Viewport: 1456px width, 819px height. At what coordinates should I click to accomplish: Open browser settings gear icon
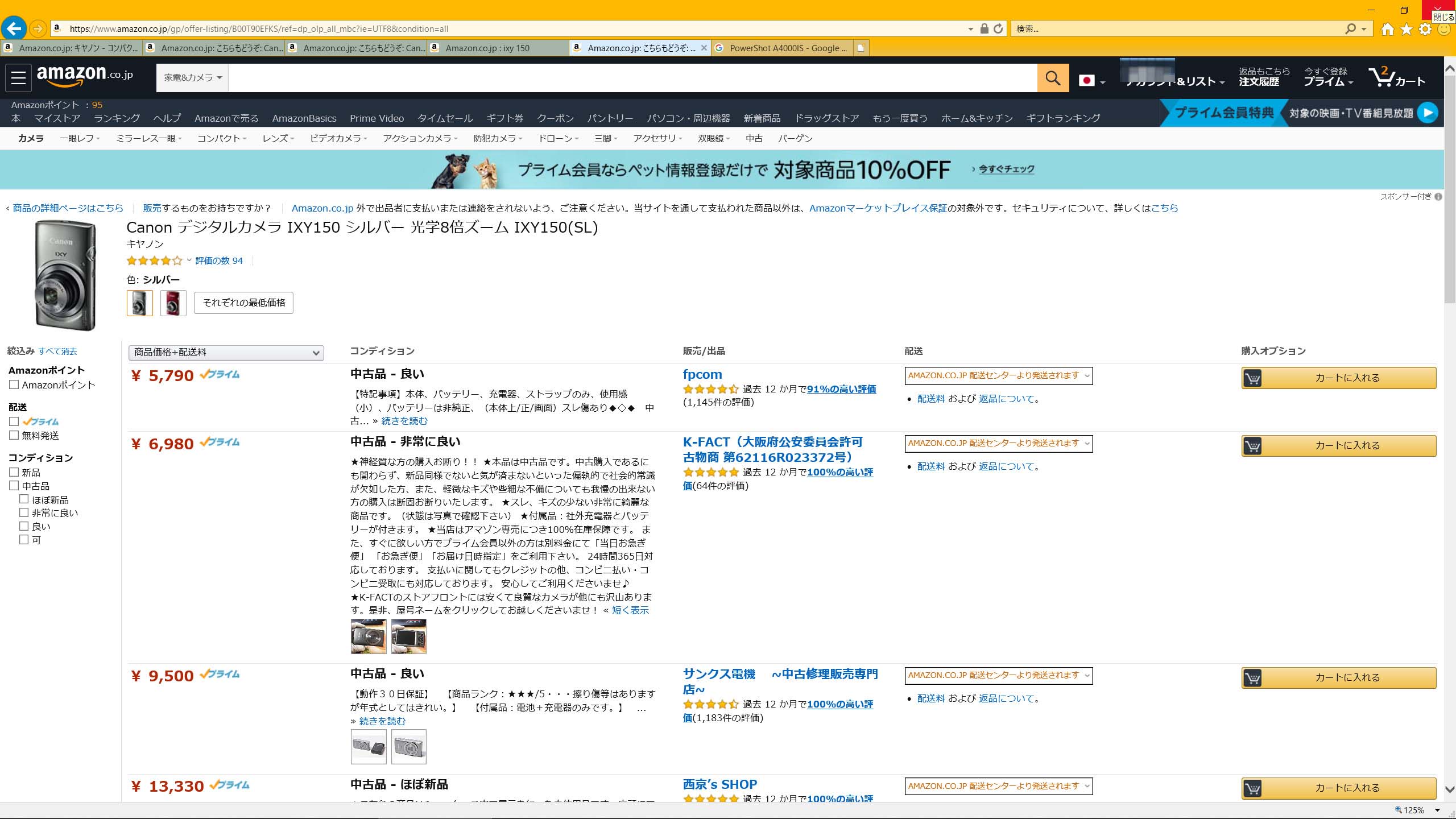[1425, 29]
